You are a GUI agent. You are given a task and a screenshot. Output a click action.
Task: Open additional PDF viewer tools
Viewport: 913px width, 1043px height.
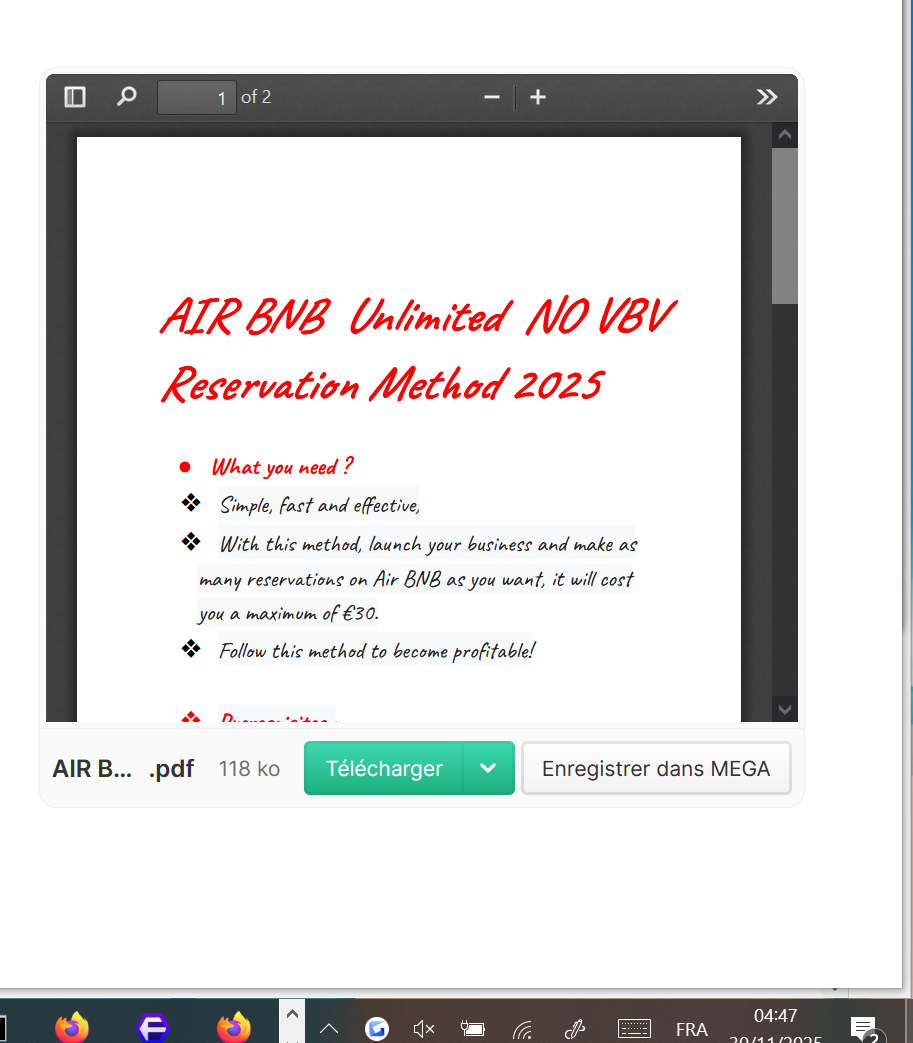pyautogui.click(x=767, y=97)
